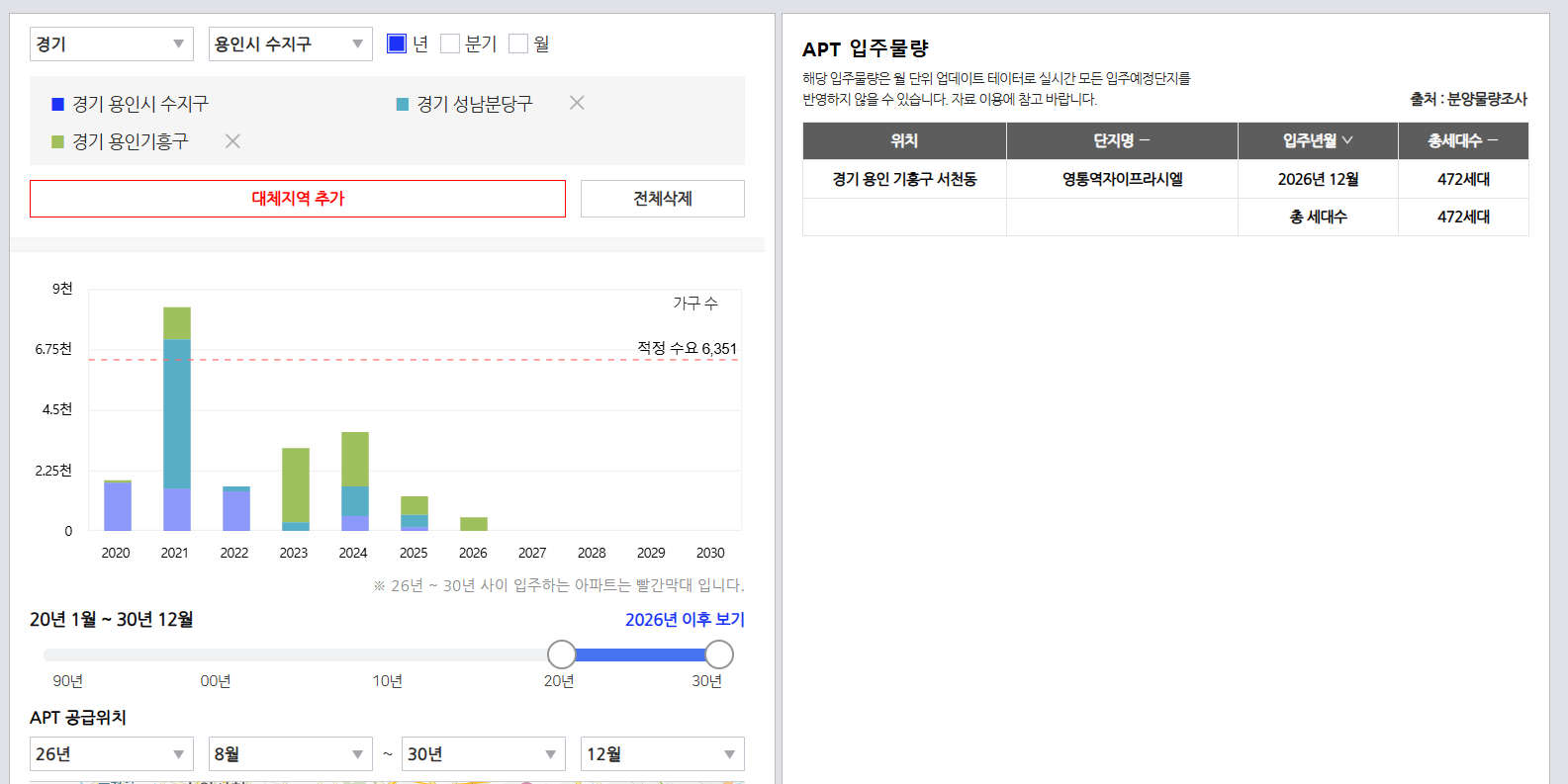Click the blue selected range of the slider
The image size is (1568, 784).
click(x=640, y=654)
